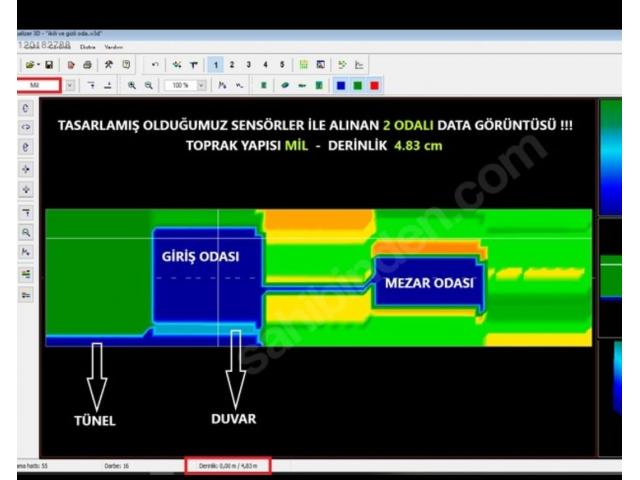Expand the zoom percentage dropdown arrow
The width and height of the screenshot is (640, 480).
tap(201, 85)
